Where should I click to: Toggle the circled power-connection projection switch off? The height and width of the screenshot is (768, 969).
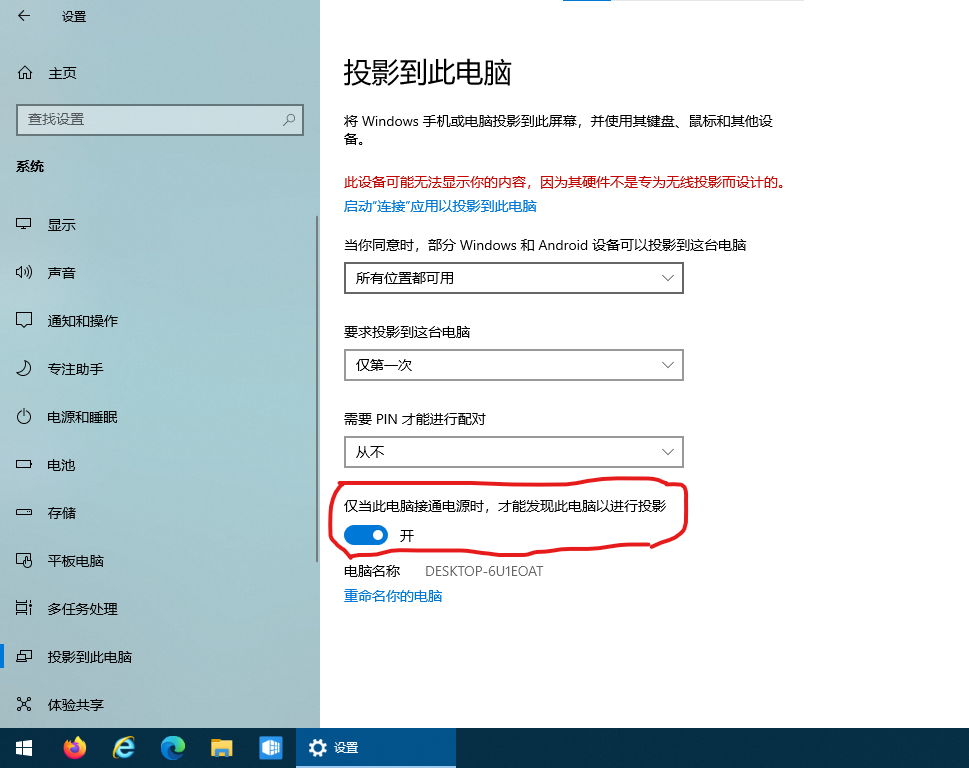click(365, 535)
